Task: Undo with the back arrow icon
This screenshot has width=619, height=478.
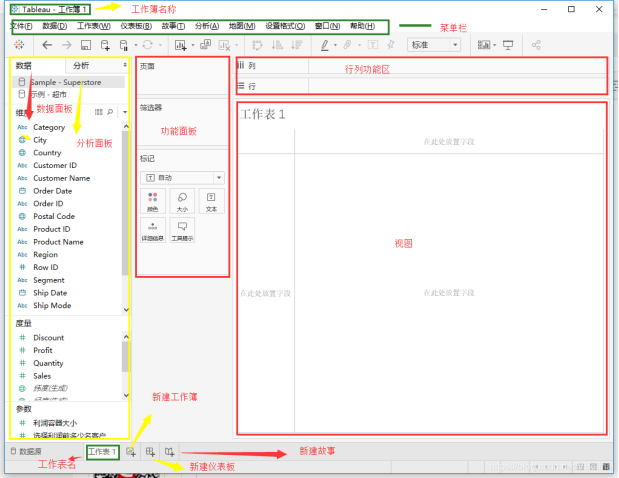Action: 47,45
